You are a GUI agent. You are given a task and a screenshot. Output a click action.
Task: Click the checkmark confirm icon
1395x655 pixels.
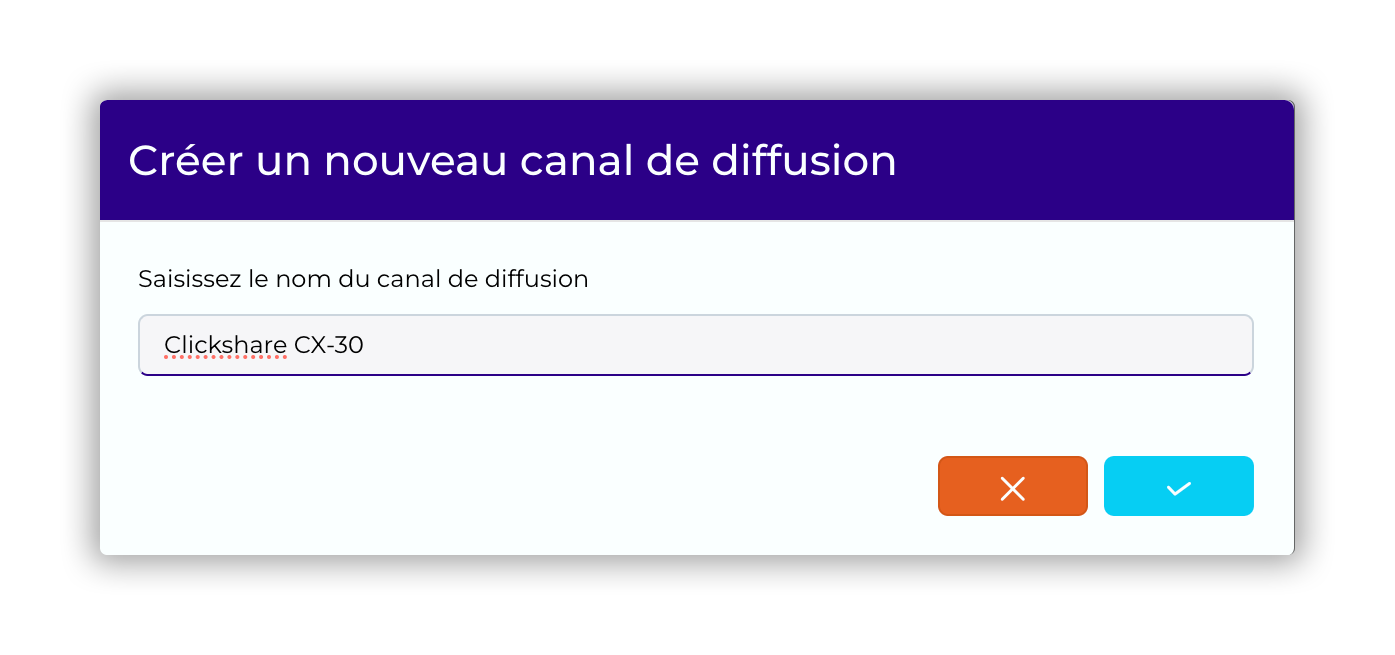click(x=1178, y=488)
